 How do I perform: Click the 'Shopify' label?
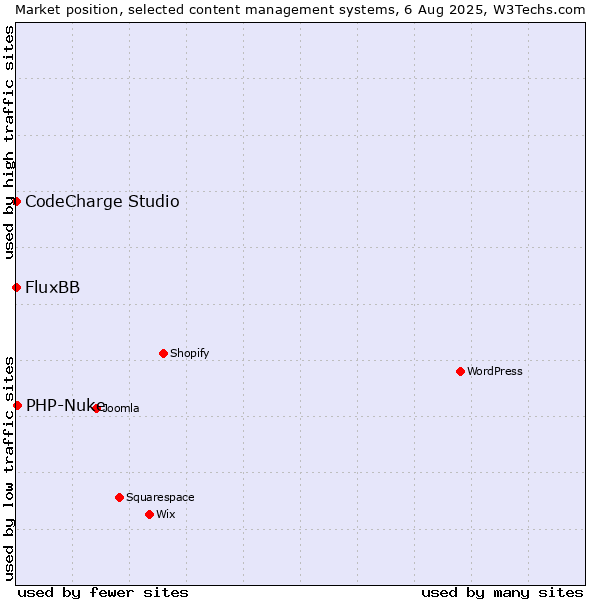click(189, 353)
